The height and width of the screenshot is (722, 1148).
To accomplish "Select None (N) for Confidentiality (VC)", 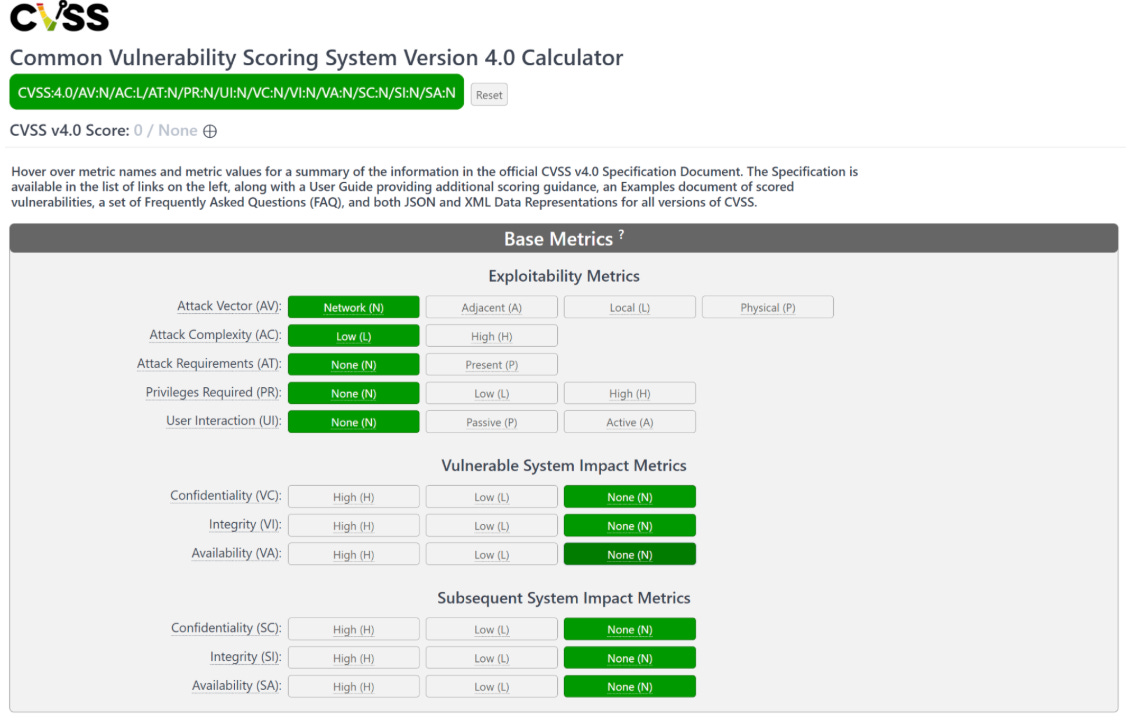I will [630, 497].
